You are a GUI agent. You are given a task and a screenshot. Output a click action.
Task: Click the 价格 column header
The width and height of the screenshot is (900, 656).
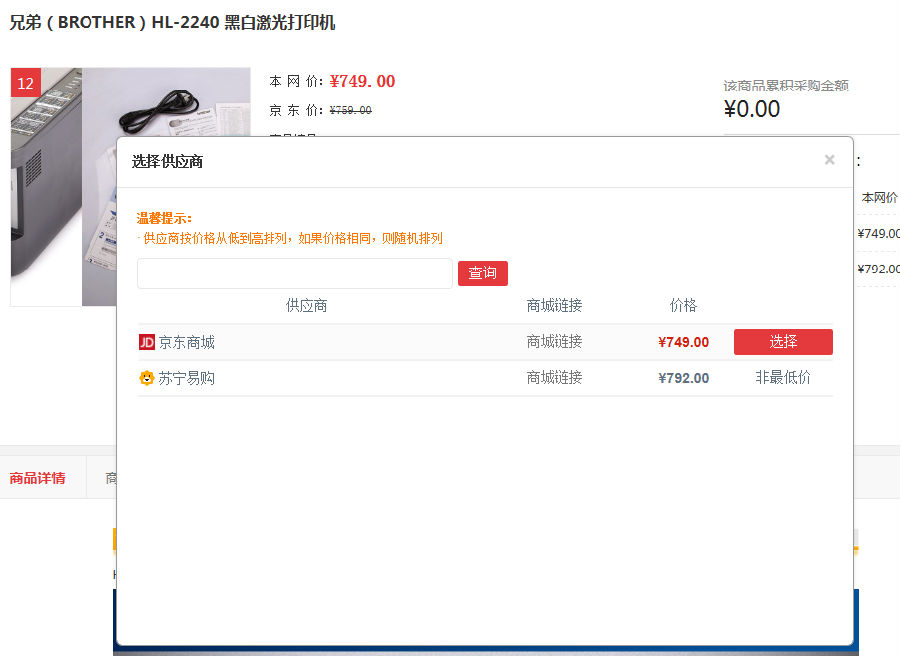point(683,305)
